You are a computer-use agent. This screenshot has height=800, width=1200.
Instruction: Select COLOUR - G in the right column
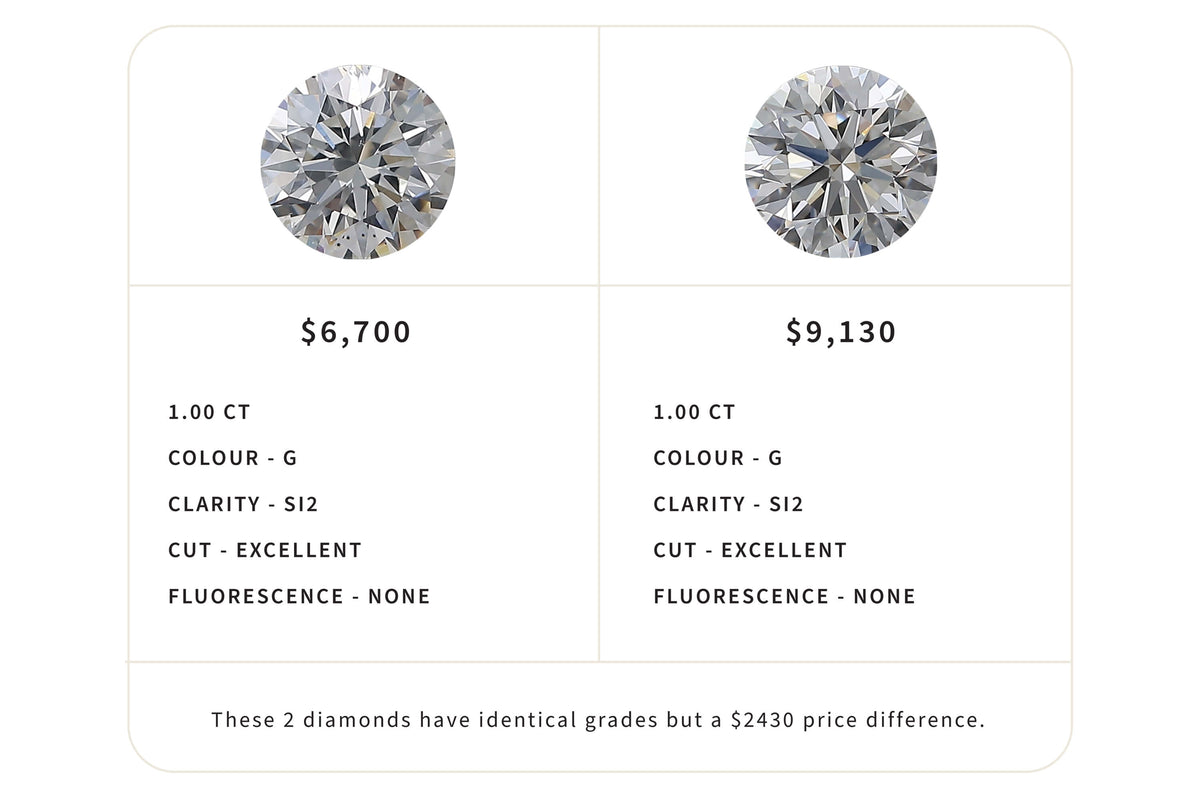pyautogui.click(x=718, y=458)
